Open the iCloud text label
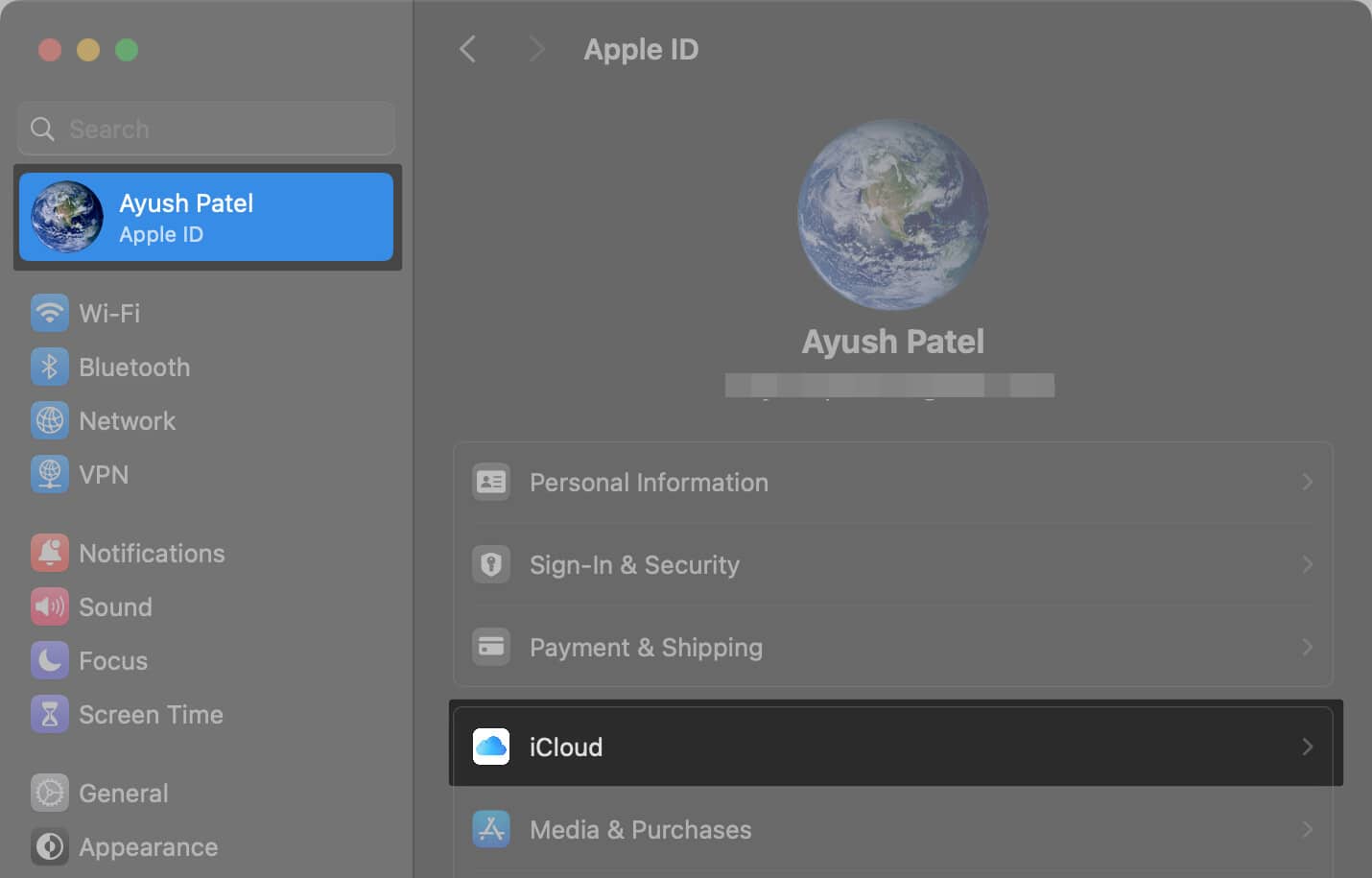 [x=566, y=747]
